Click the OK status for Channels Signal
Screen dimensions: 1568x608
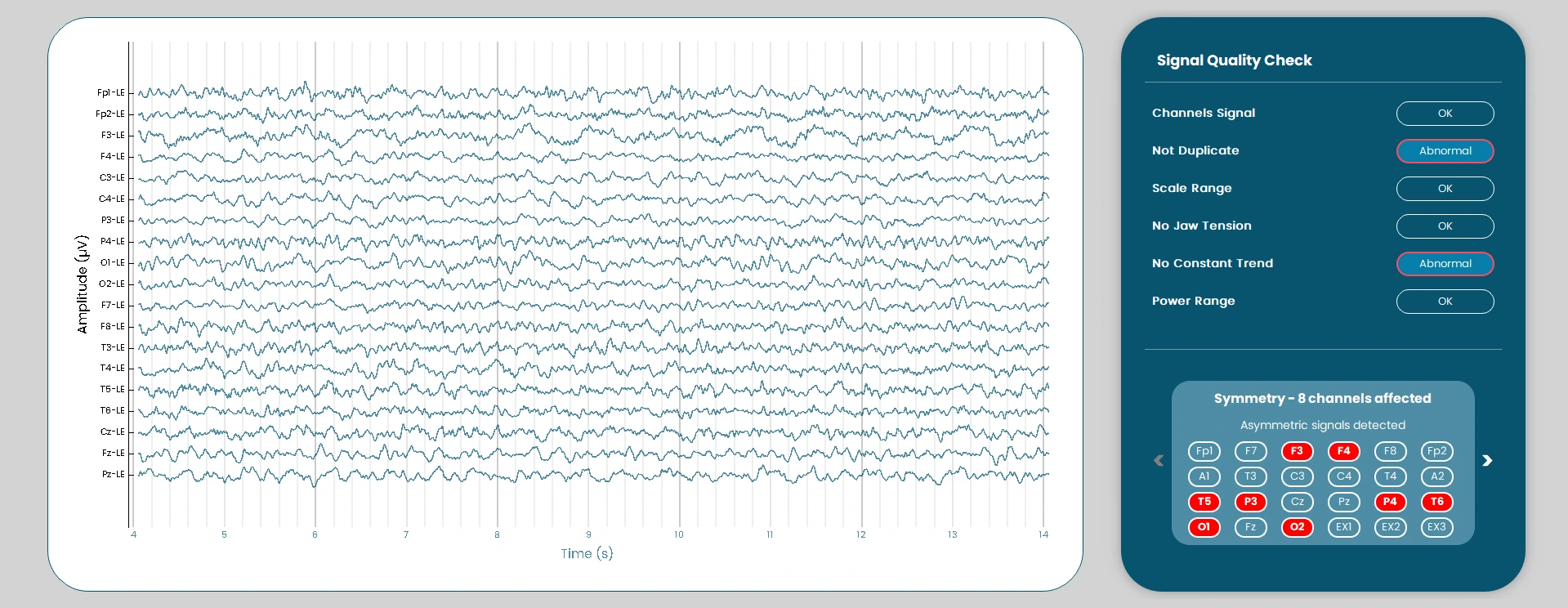tap(1445, 114)
